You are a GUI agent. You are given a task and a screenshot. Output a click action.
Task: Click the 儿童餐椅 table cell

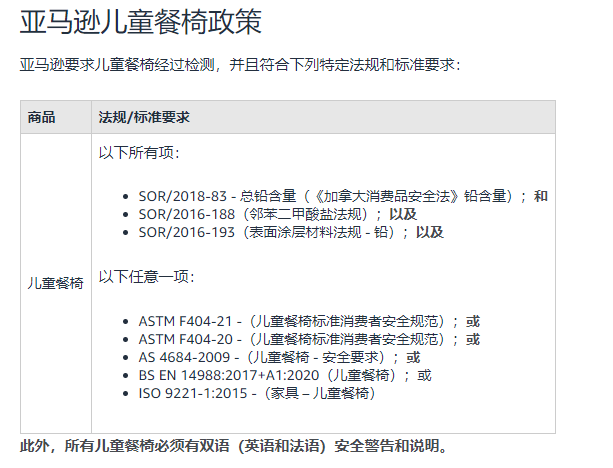56,283
